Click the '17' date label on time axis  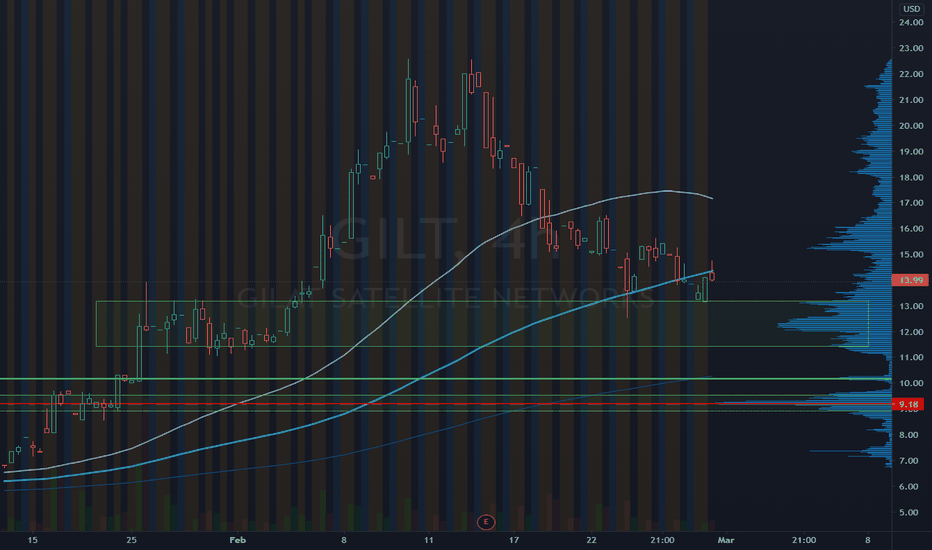514,540
